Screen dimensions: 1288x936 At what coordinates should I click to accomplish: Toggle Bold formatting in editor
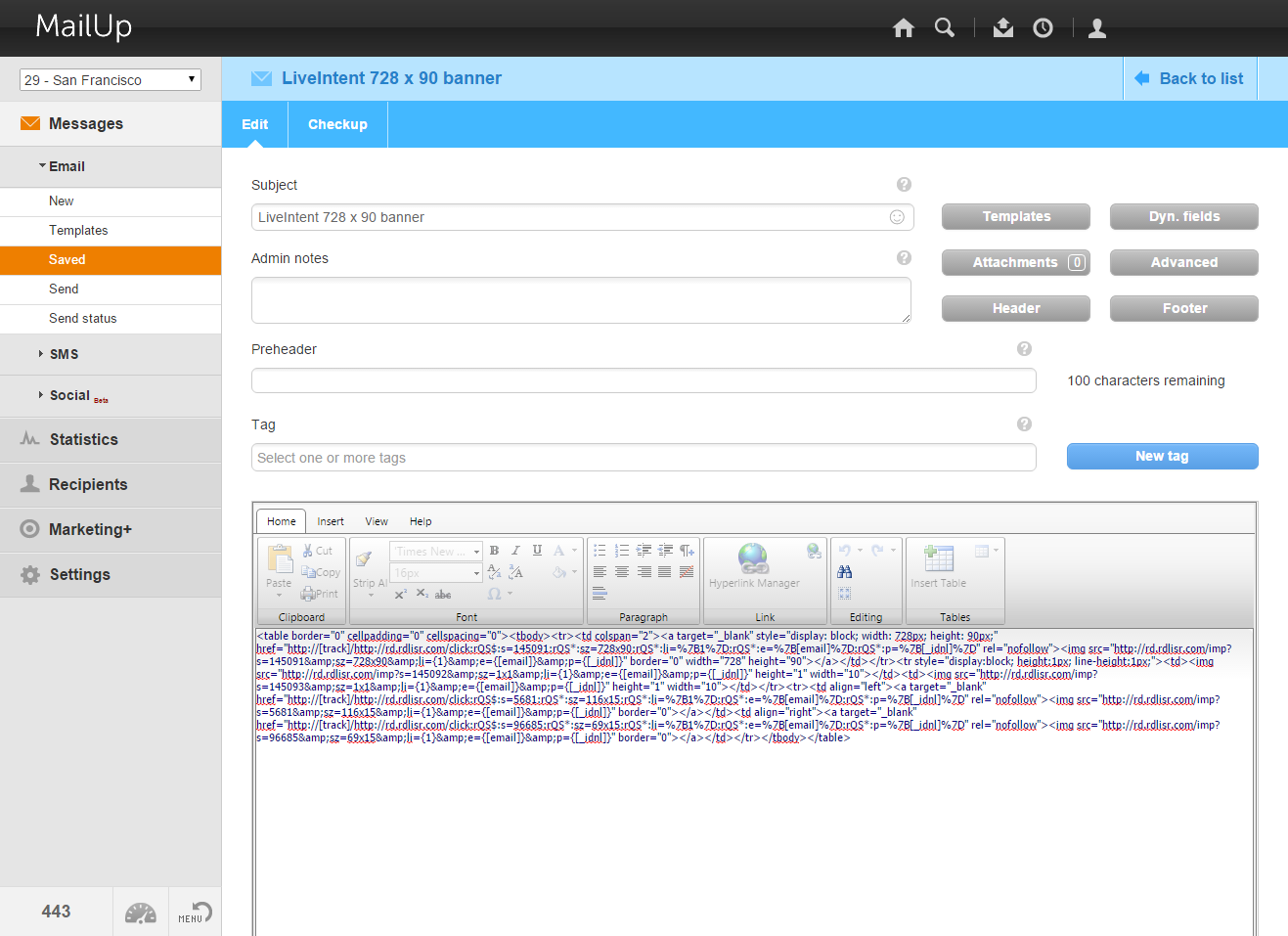494,551
